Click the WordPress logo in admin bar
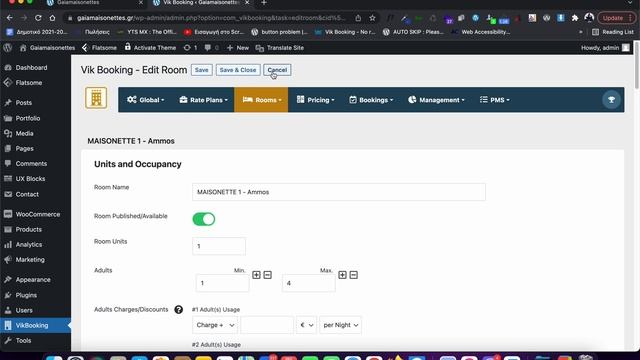 click(7, 48)
